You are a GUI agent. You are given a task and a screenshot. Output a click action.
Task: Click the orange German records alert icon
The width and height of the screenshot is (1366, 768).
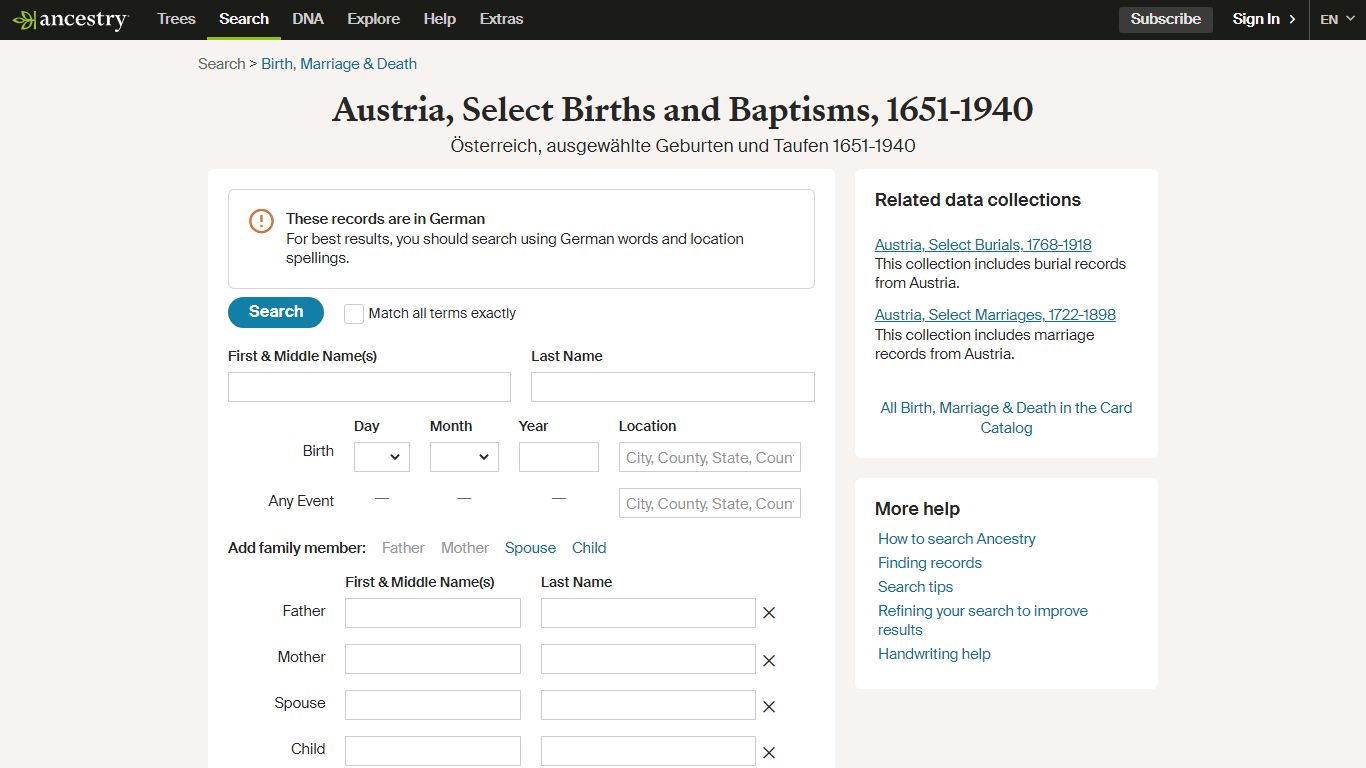point(261,221)
